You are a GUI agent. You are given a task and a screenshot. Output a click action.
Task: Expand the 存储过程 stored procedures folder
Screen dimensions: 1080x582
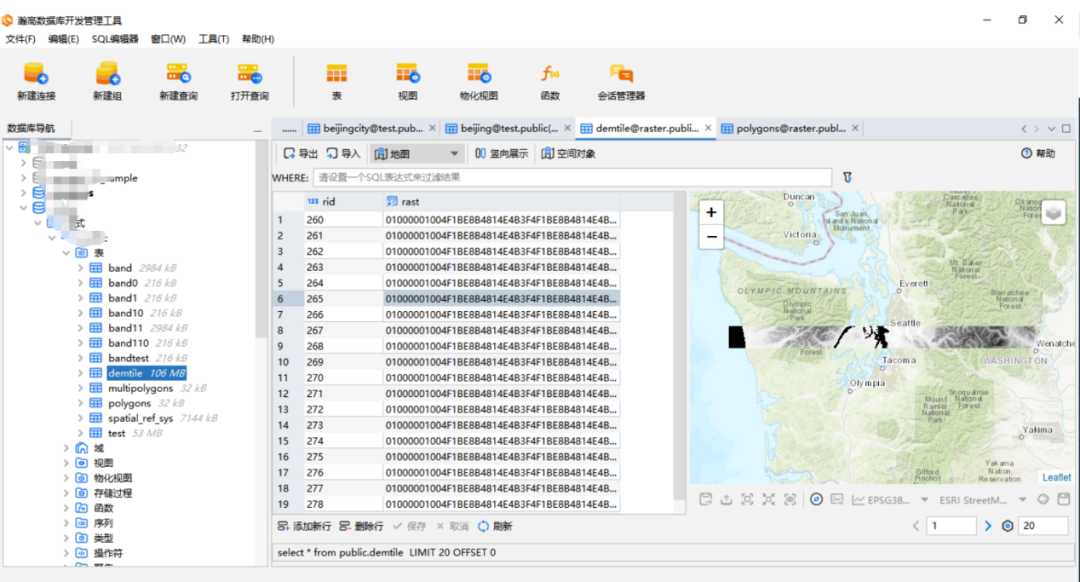pos(66,493)
